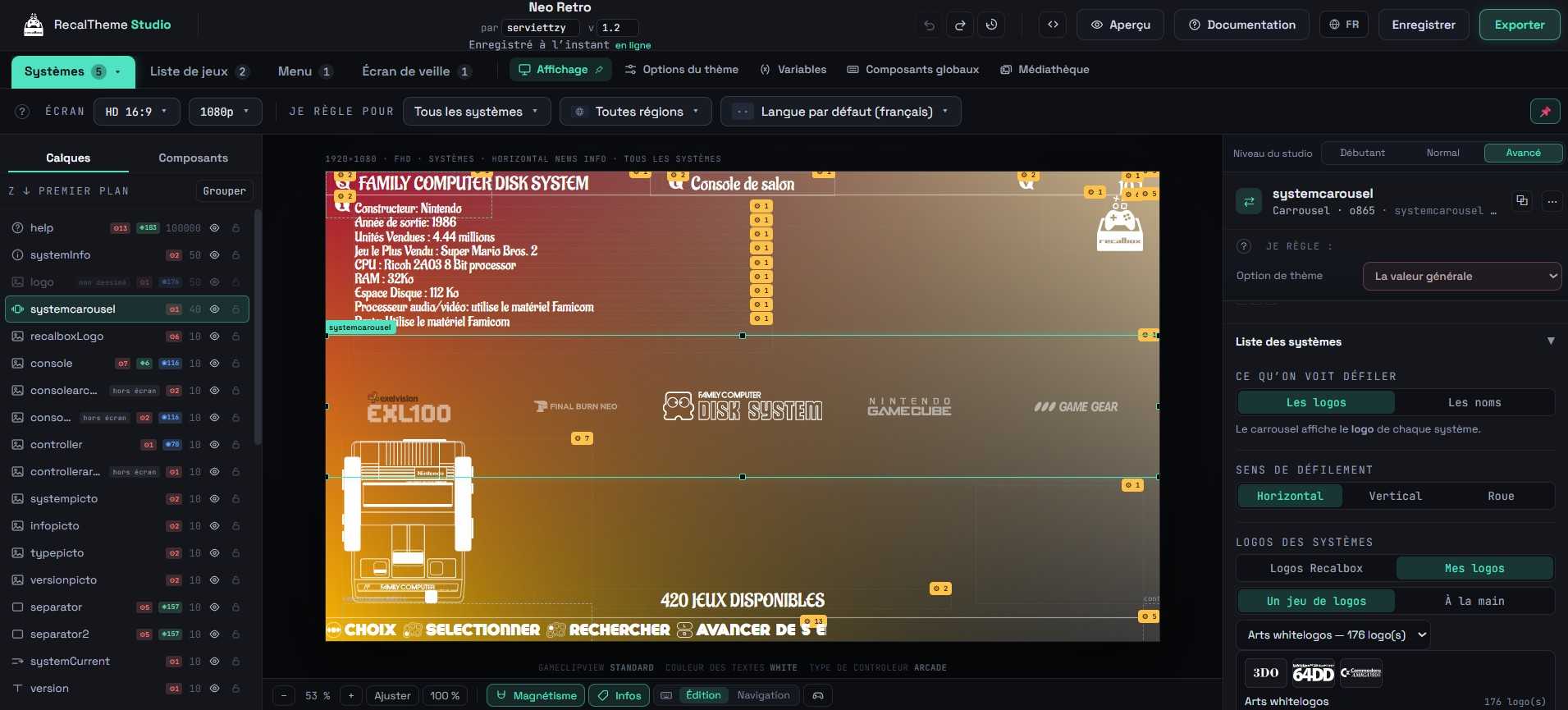Screen dimensions: 1568x710
Task: Open the HD 16:9 screen dropdown
Action: pyautogui.click(x=136, y=112)
